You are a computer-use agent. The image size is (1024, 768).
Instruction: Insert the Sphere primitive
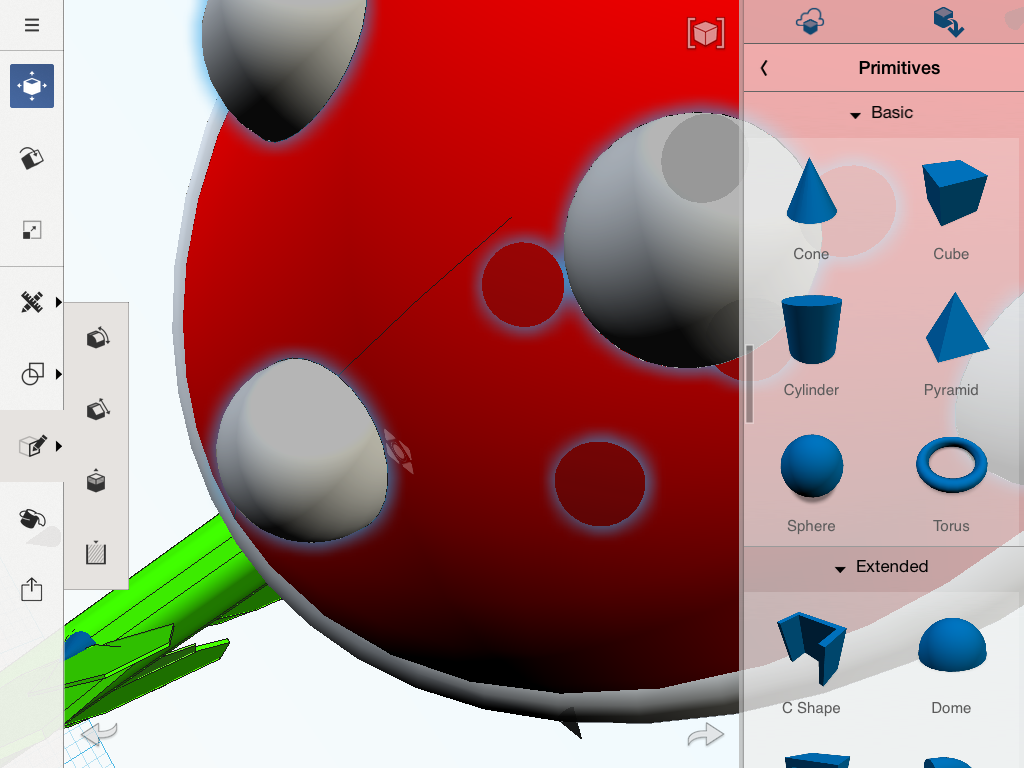point(811,483)
